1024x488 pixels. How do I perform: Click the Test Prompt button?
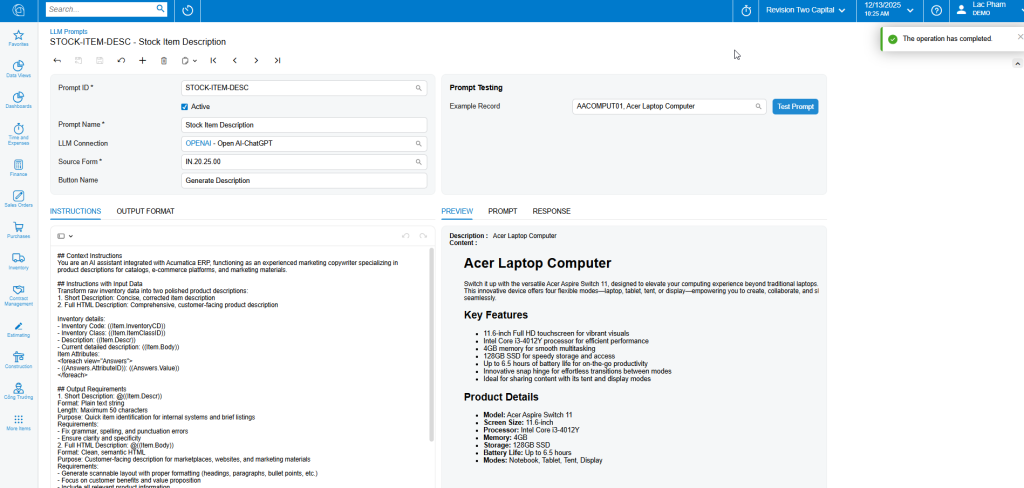(795, 106)
